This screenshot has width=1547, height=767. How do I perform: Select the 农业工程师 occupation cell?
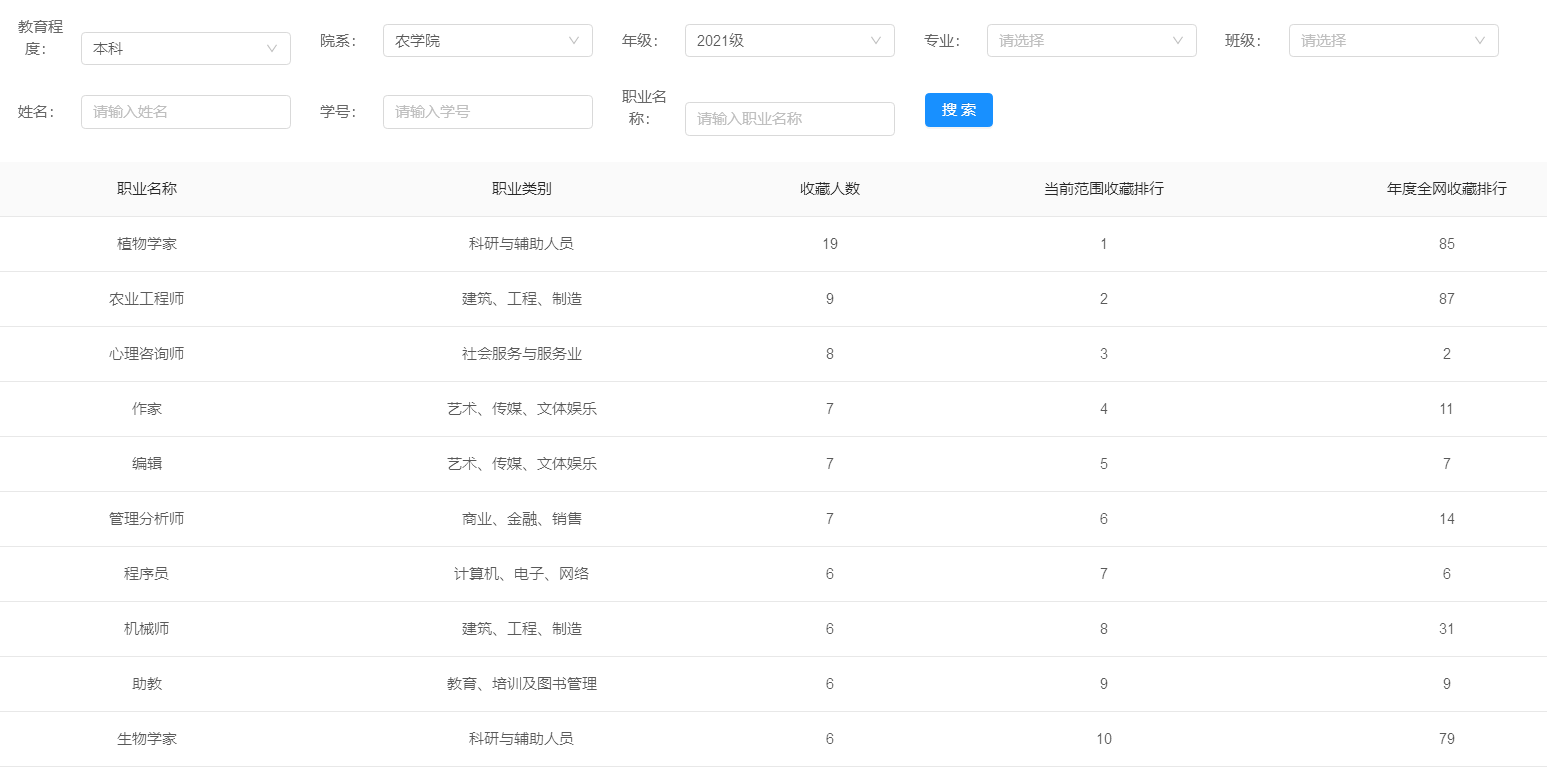pos(147,298)
